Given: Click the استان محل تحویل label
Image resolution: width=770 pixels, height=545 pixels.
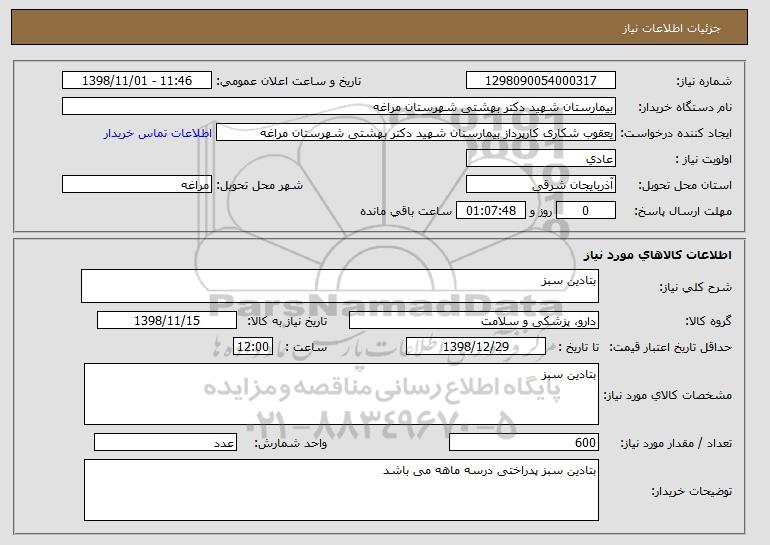Looking at the screenshot, I should click(685, 185).
